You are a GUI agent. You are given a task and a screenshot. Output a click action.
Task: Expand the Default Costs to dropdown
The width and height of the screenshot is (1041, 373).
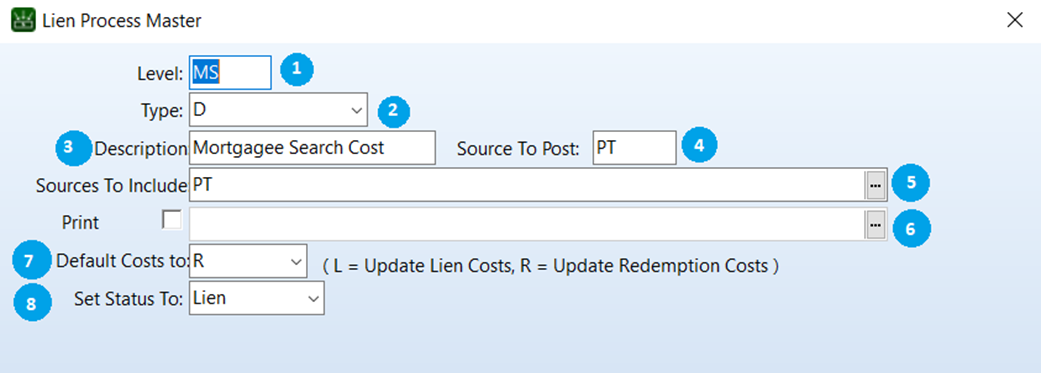248,261
